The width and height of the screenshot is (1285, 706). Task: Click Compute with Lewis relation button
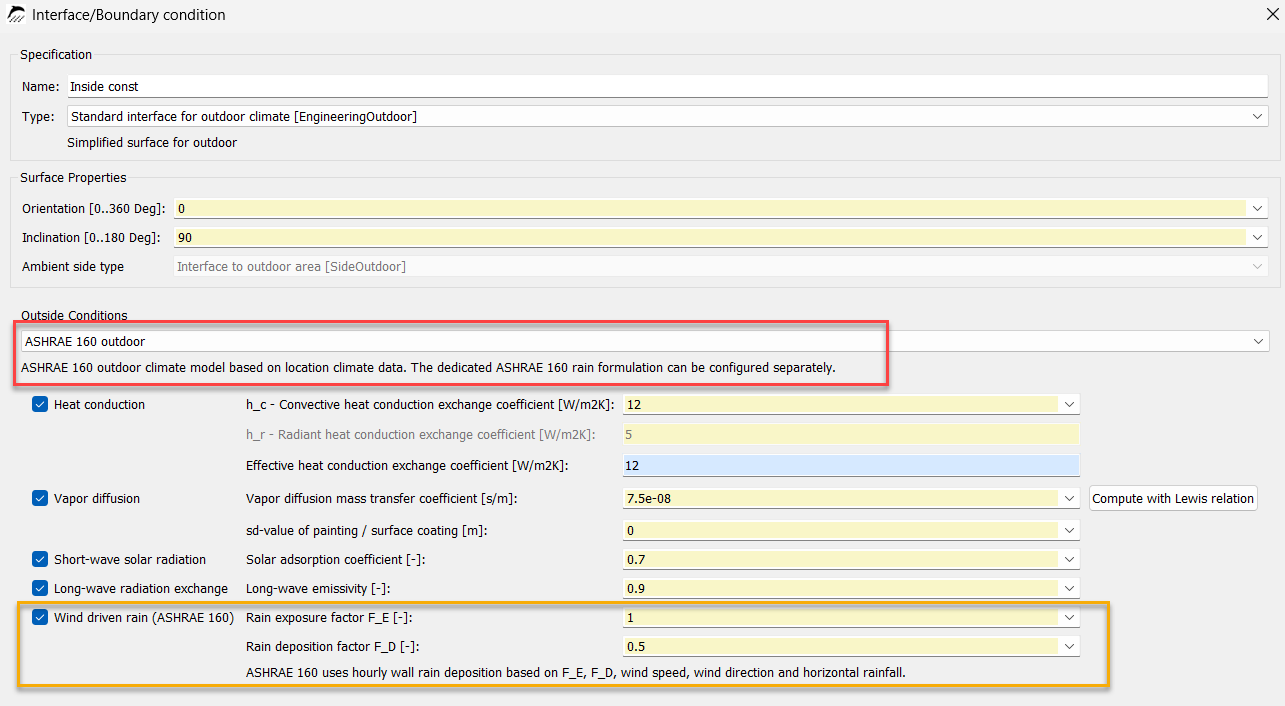[1173, 499]
